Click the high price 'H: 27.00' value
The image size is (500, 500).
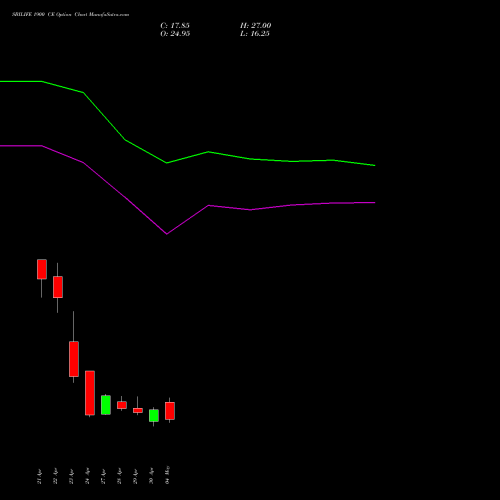pos(255,25)
